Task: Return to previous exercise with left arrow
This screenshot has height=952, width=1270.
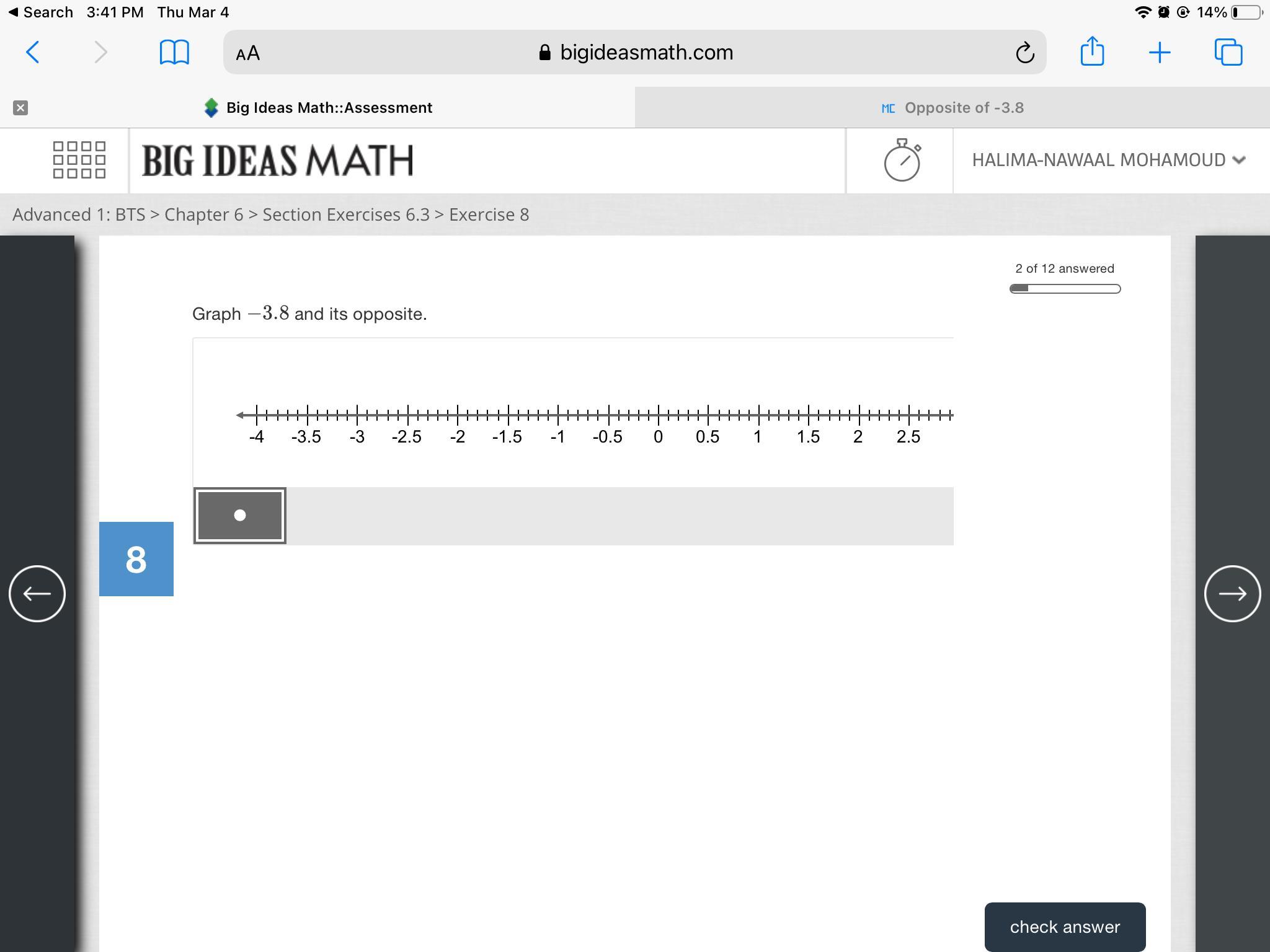Action: 37,594
